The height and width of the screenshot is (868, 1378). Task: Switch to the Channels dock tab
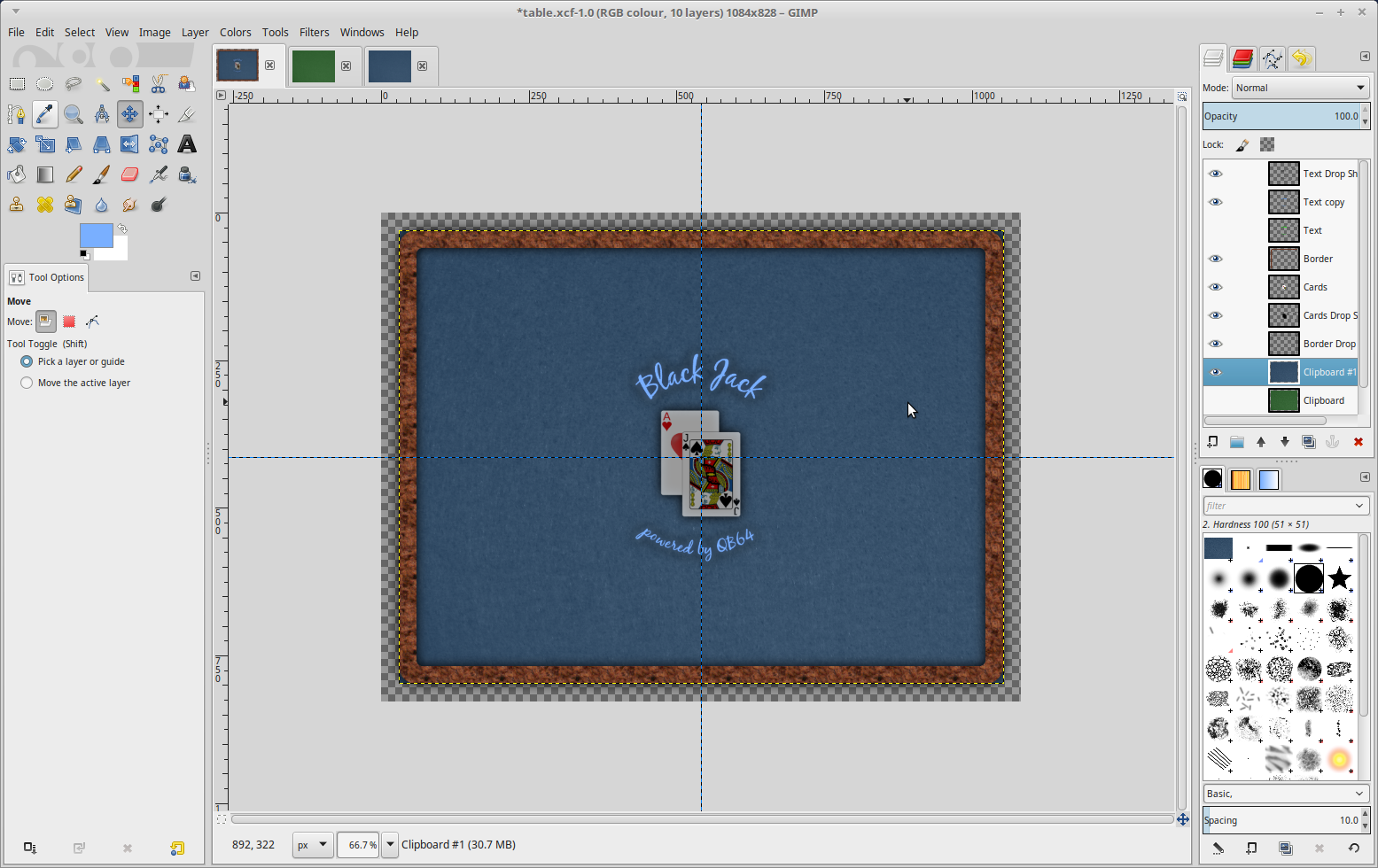click(x=1242, y=58)
